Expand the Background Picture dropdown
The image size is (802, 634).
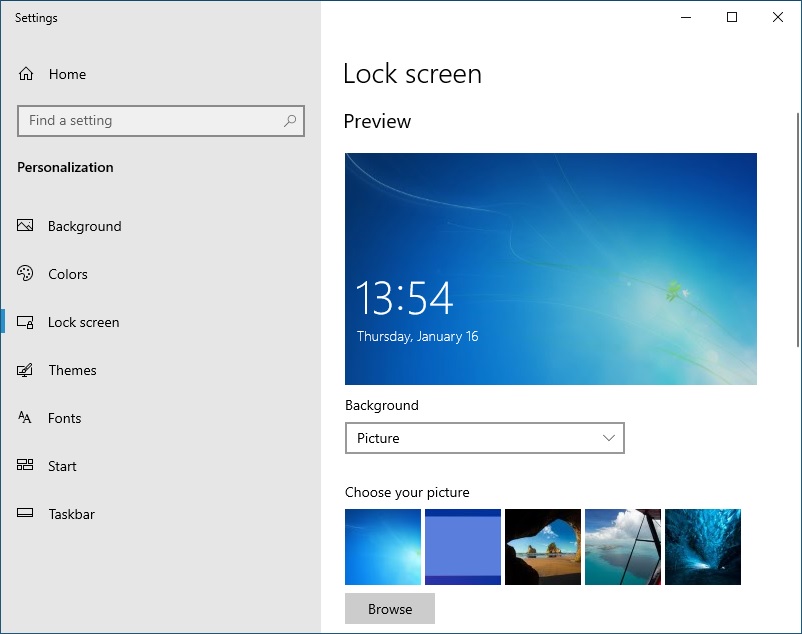pyautogui.click(x=484, y=438)
